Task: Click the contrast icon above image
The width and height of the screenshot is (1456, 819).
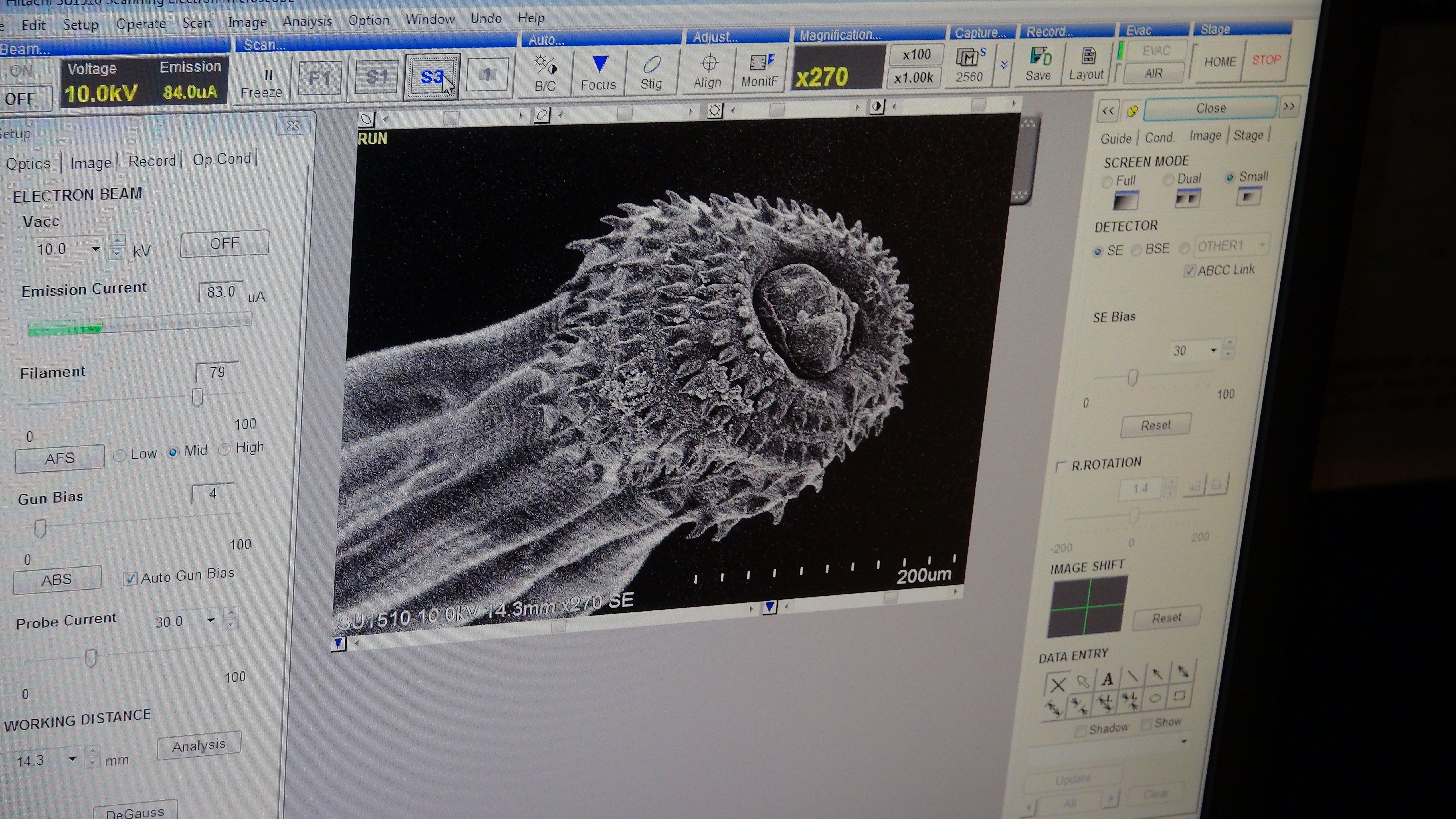Action: [877, 106]
